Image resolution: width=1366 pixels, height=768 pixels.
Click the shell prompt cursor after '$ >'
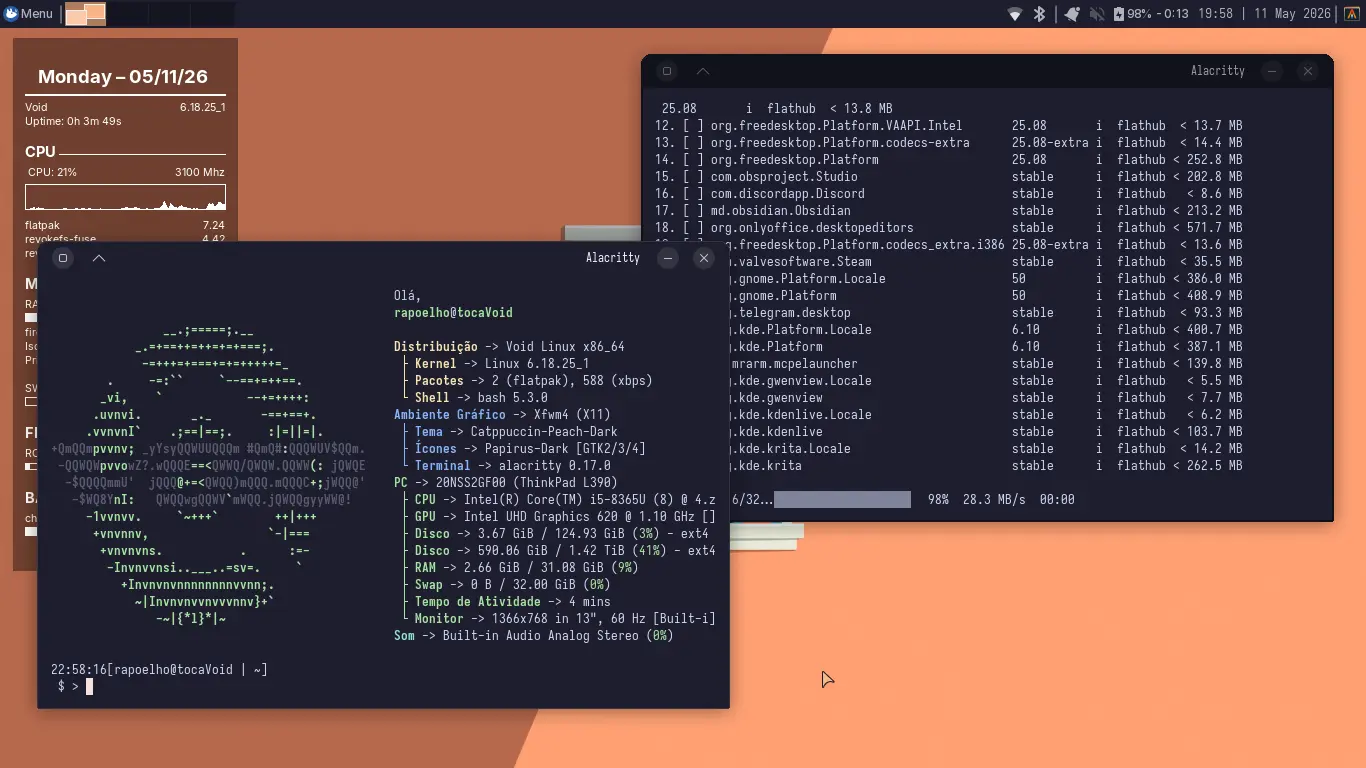point(89,686)
